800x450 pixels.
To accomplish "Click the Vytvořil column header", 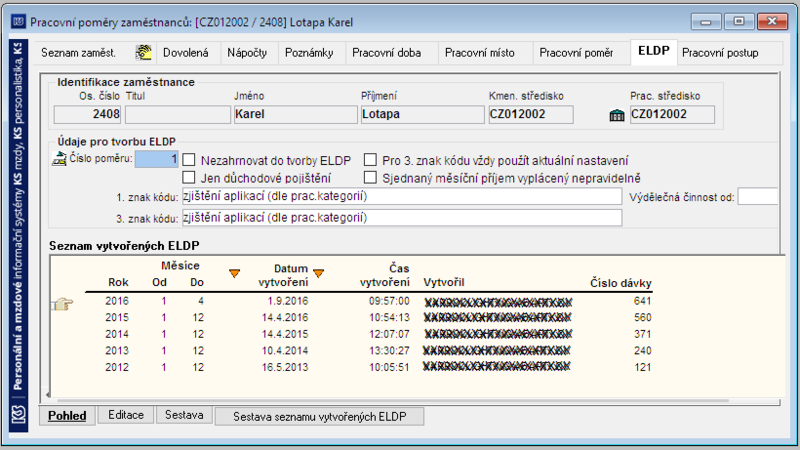I will point(444,282).
